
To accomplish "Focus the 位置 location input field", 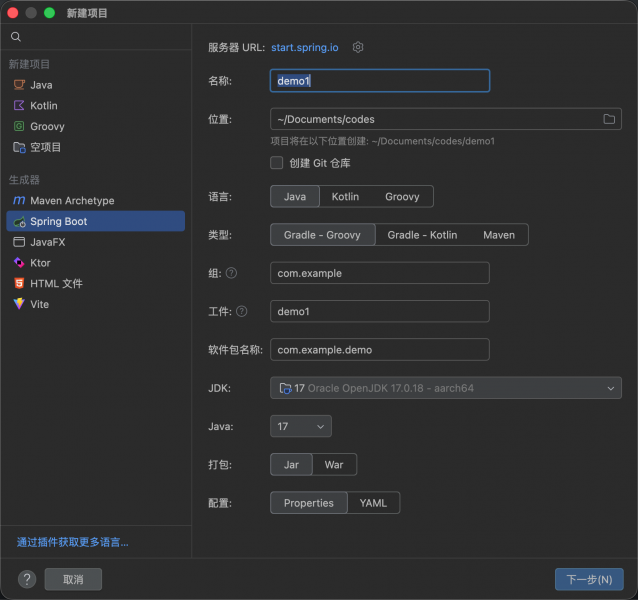I will coord(446,119).
